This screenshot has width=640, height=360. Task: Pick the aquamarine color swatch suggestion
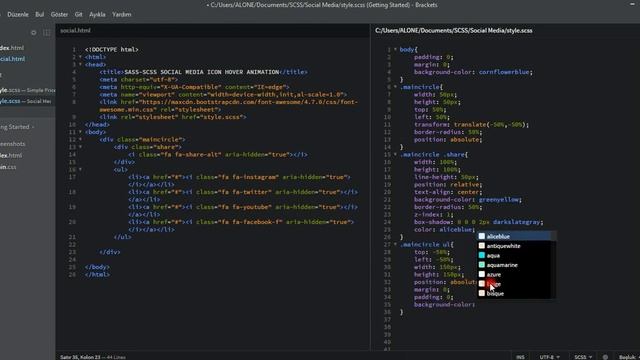(482, 265)
